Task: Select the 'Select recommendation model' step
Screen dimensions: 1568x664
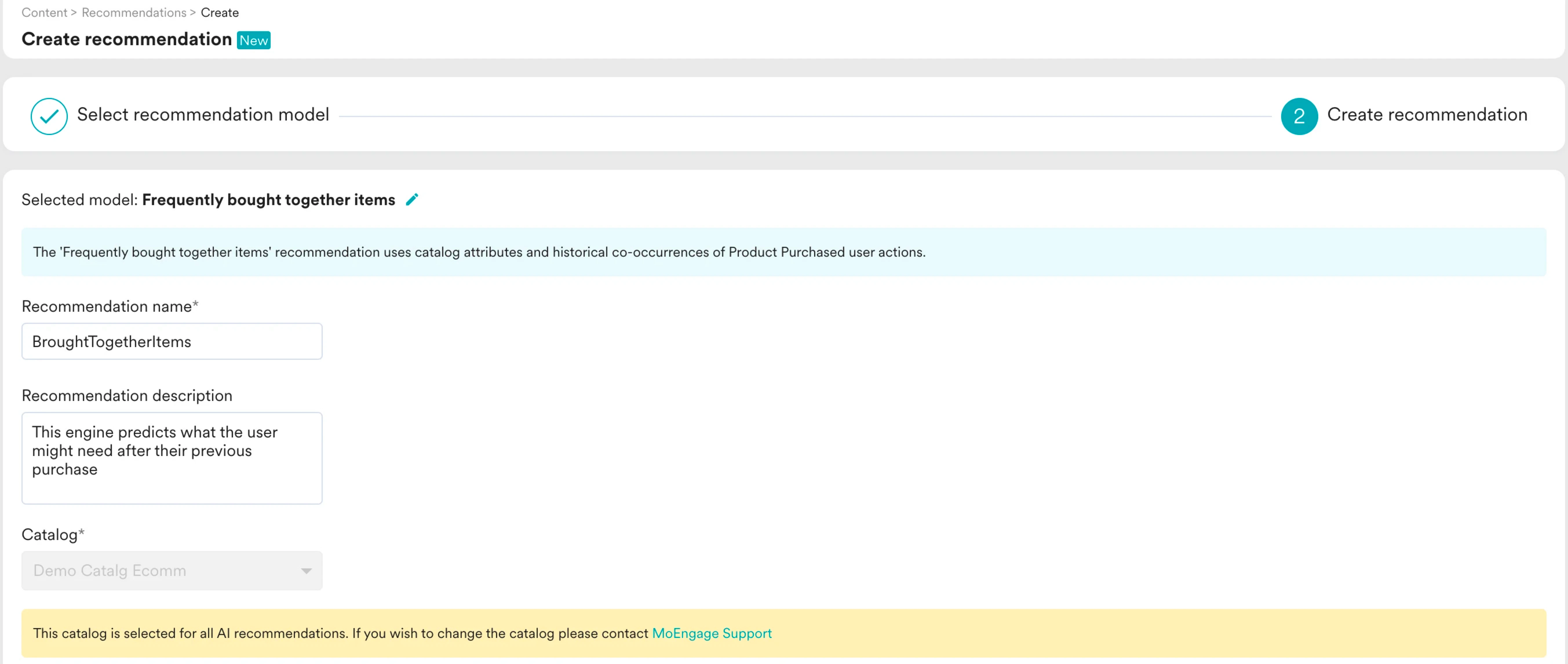Action: point(203,114)
